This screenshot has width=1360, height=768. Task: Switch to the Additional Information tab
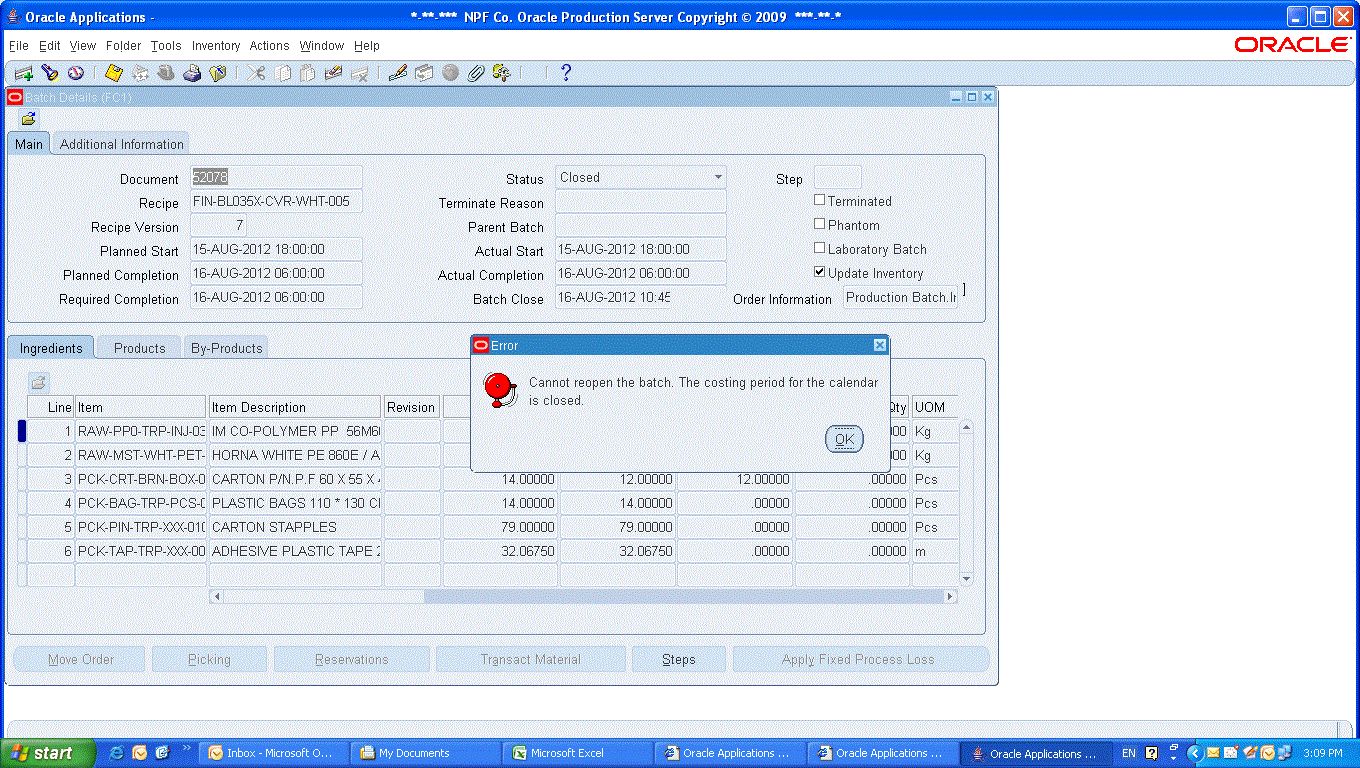122,144
